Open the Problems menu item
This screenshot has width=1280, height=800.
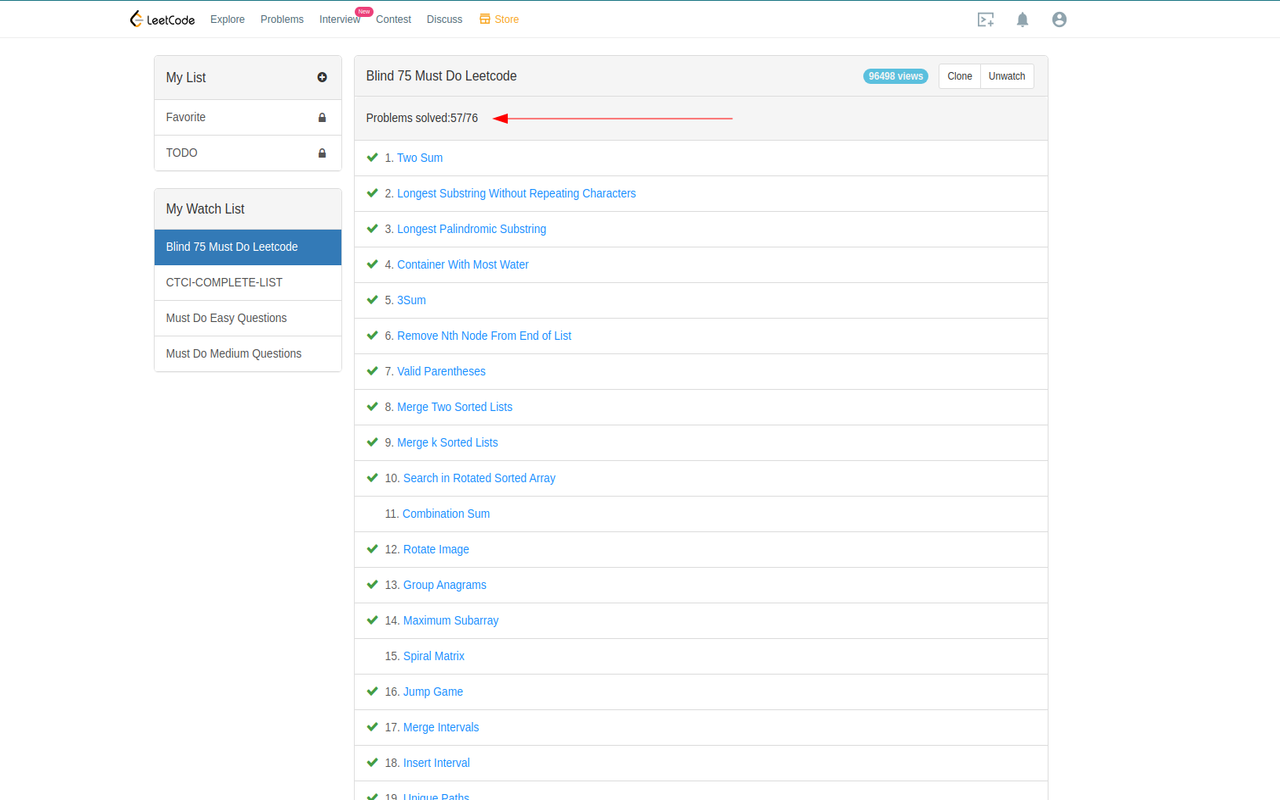tap(281, 19)
